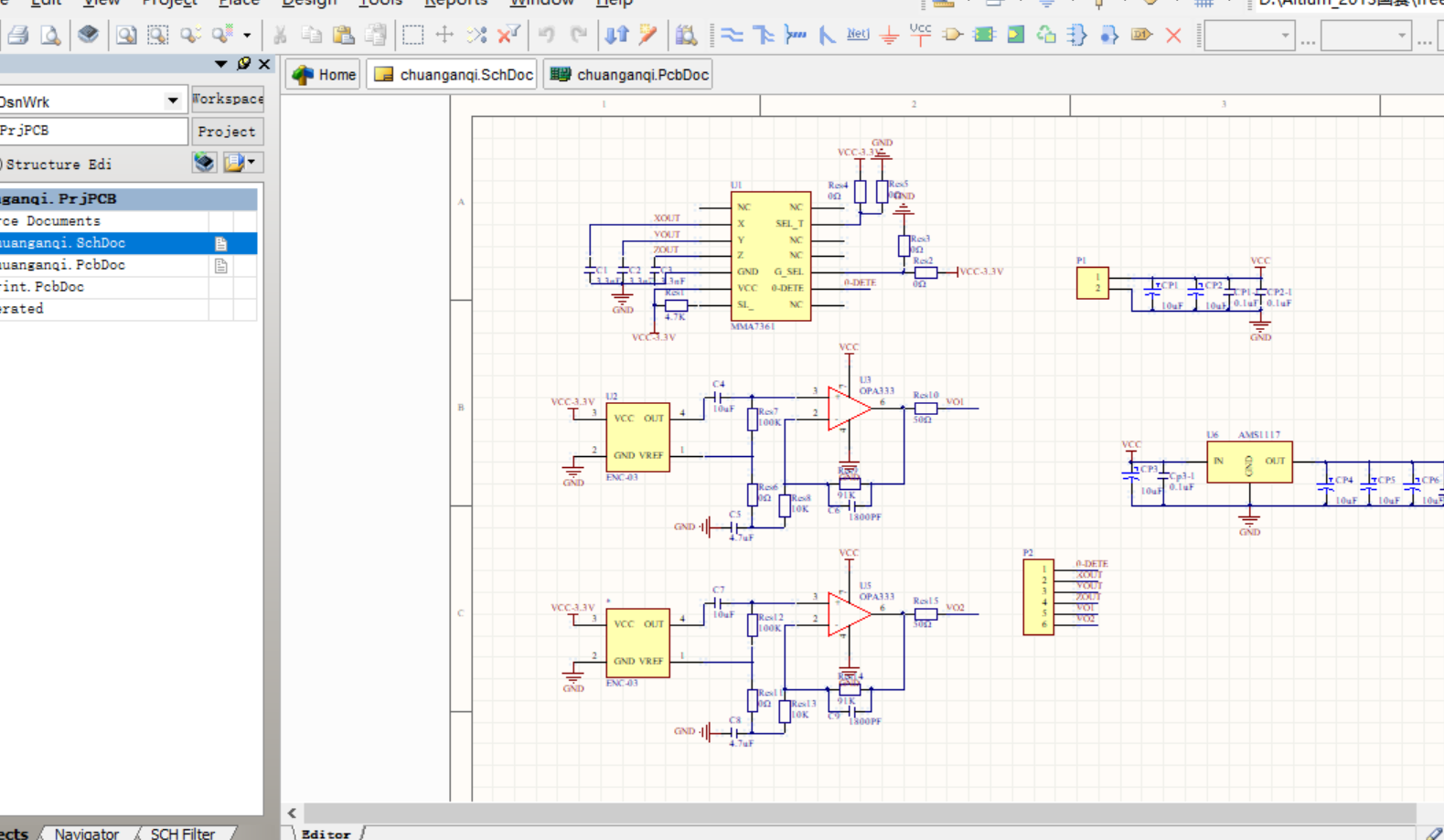Click the Compile project chip button
This screenshot has height=840, width=1444.
[x=204, y=163]
